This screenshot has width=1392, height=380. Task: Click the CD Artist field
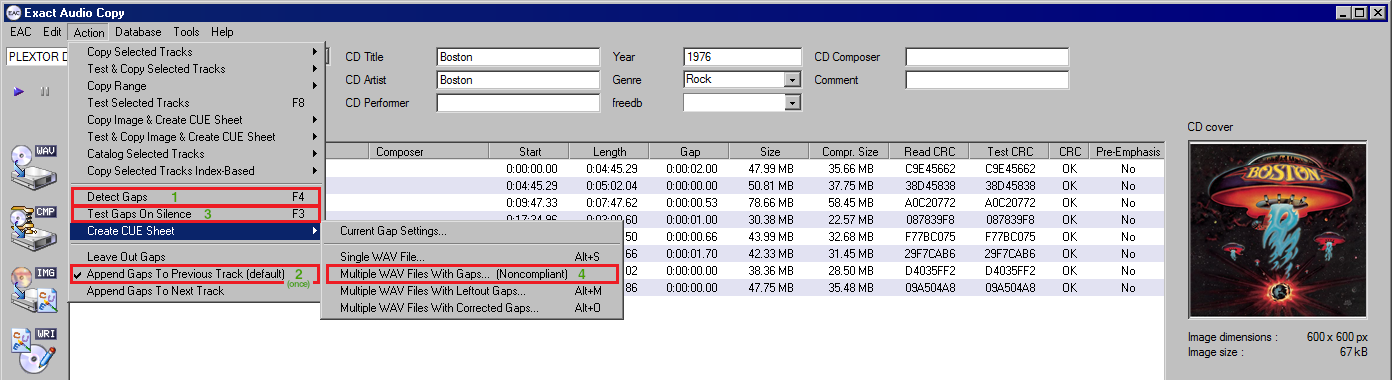coord(518,80)
